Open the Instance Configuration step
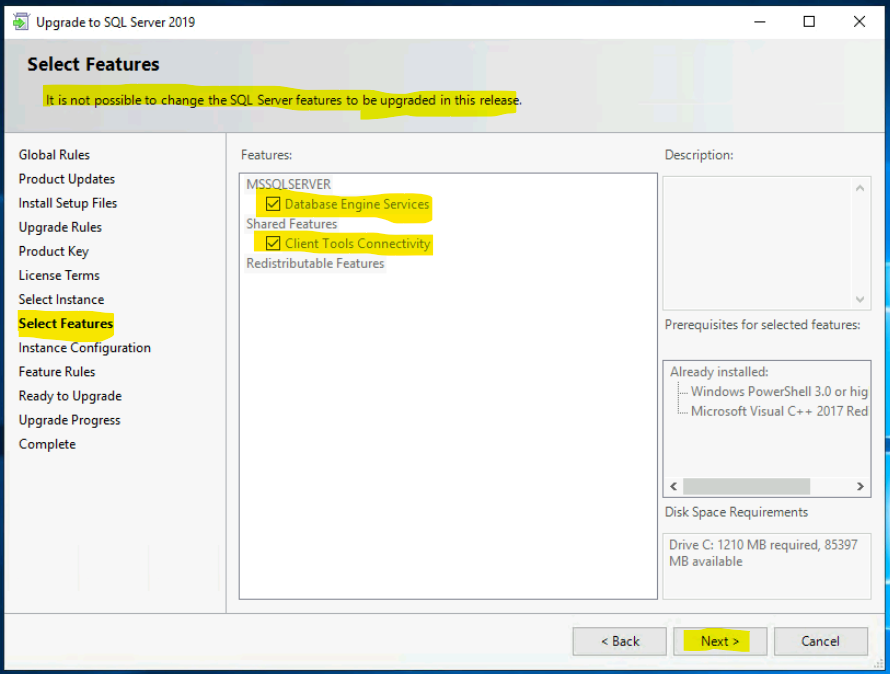This screenshot has width=890, height=674. 85,348
